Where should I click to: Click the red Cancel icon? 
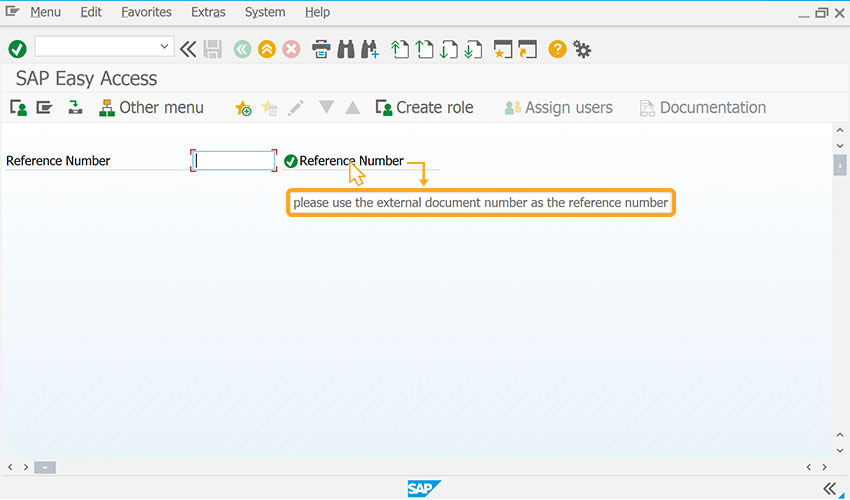[291, 49]
